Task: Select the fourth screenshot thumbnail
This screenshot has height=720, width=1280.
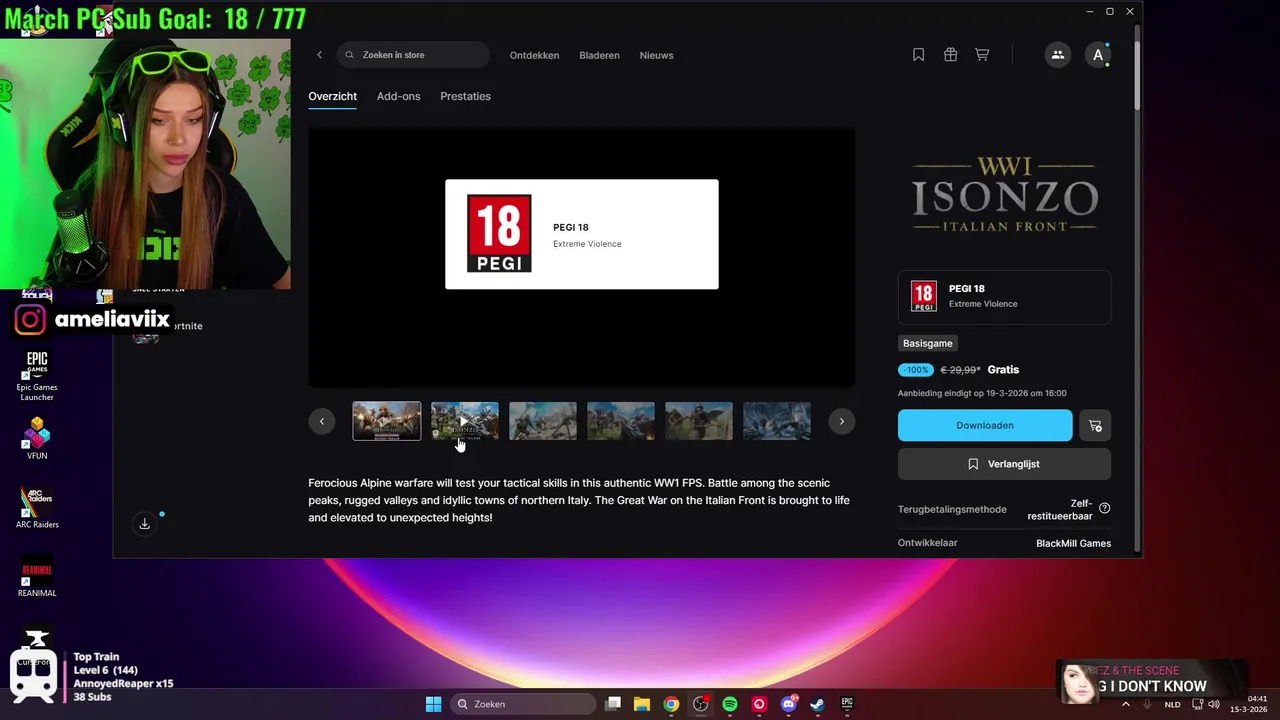Action: [621, 421]
